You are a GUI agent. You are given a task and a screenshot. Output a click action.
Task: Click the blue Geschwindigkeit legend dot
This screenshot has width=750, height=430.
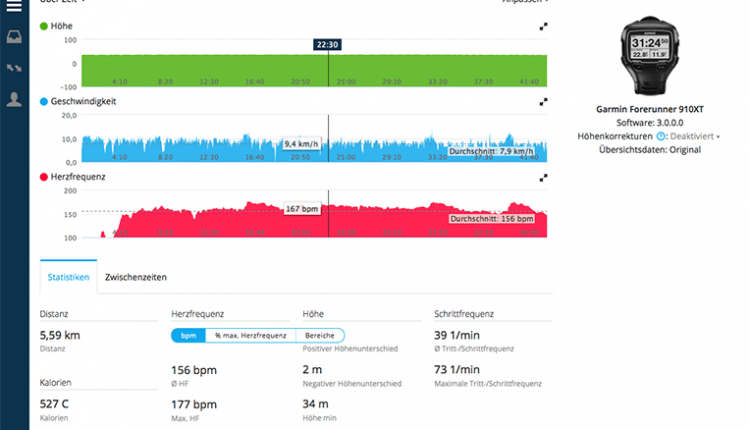(x=44, y=101)
